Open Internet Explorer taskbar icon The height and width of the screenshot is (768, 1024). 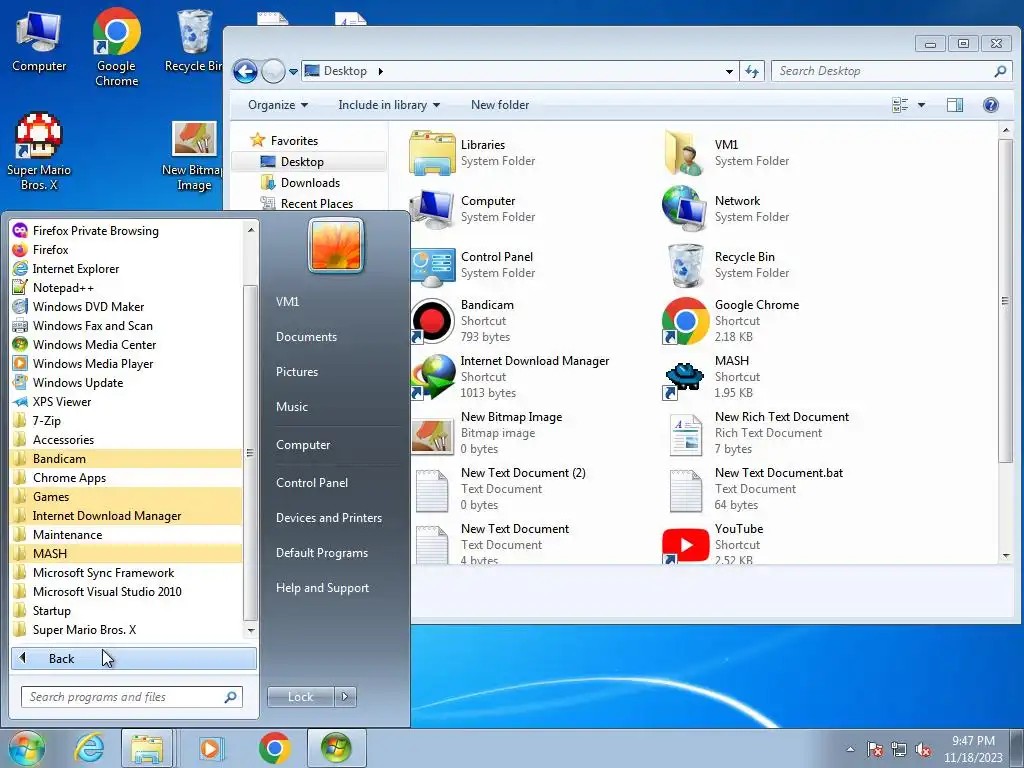click(89, 748)
